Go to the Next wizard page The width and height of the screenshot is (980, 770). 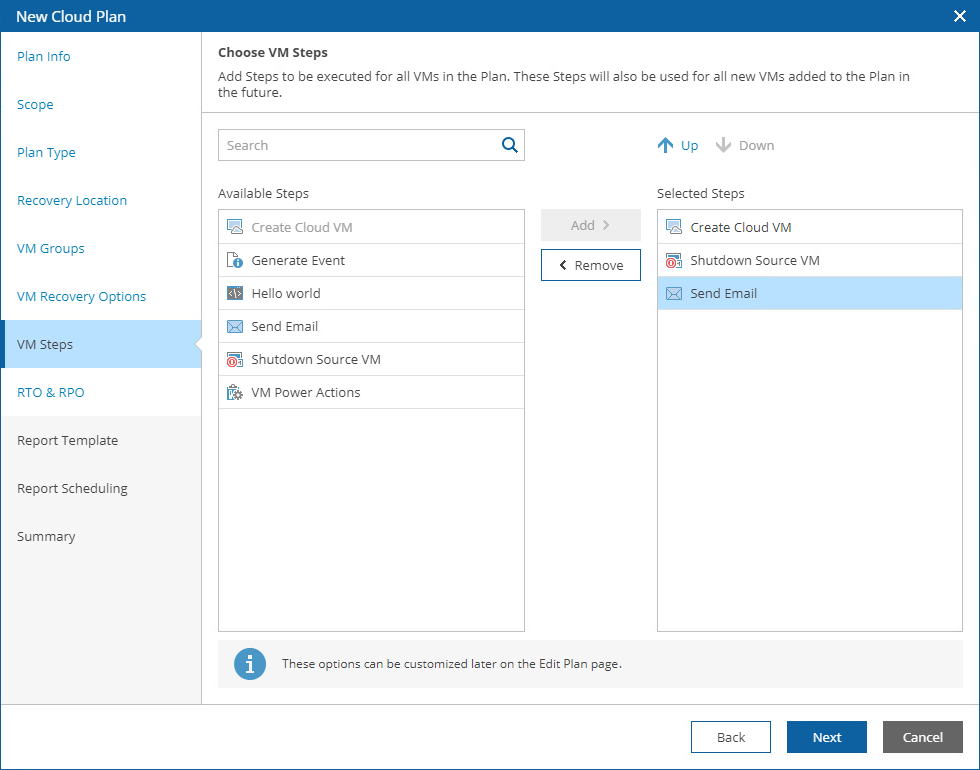(x=826, y=737)
